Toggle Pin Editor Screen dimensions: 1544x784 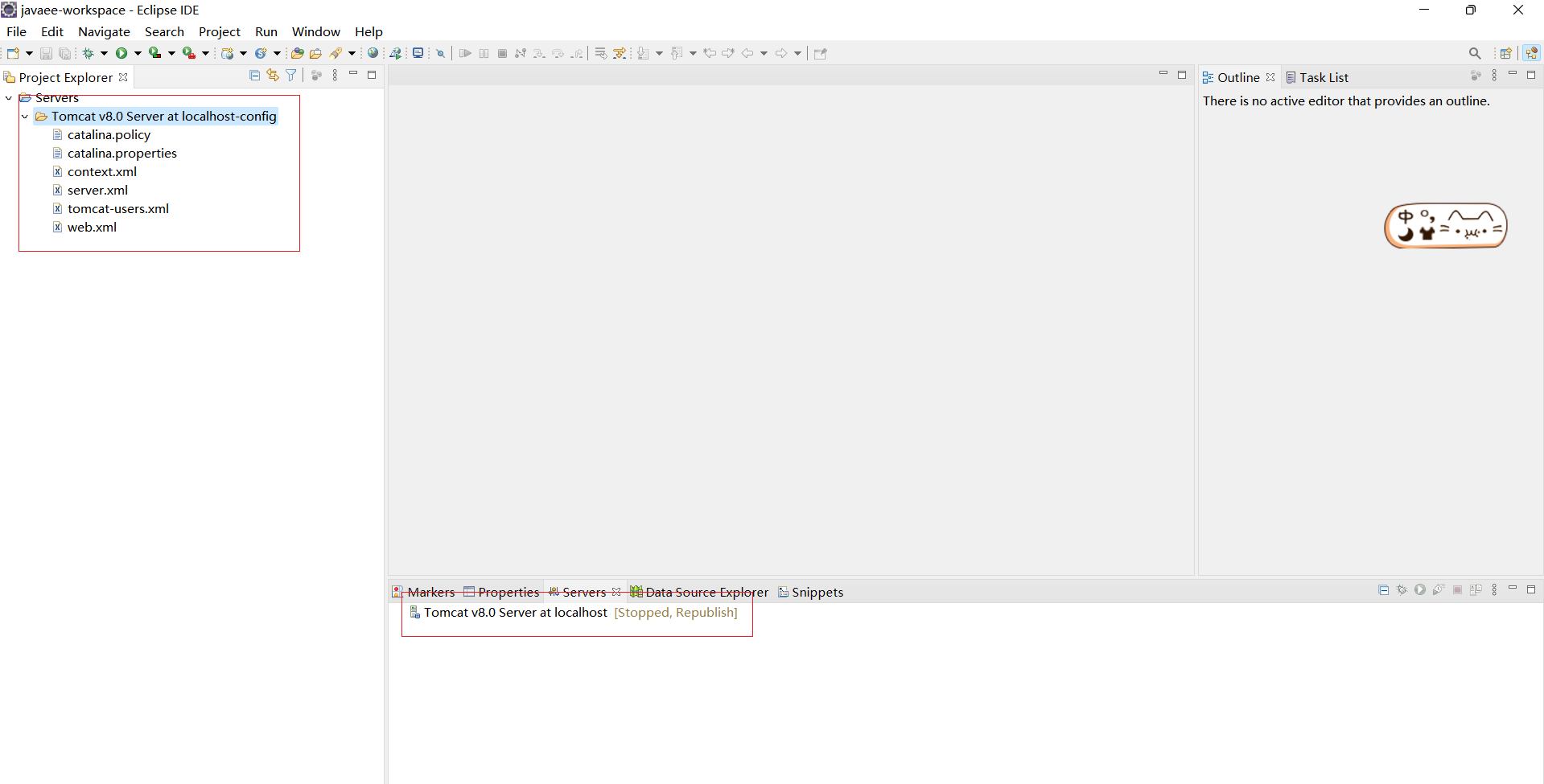821,53
